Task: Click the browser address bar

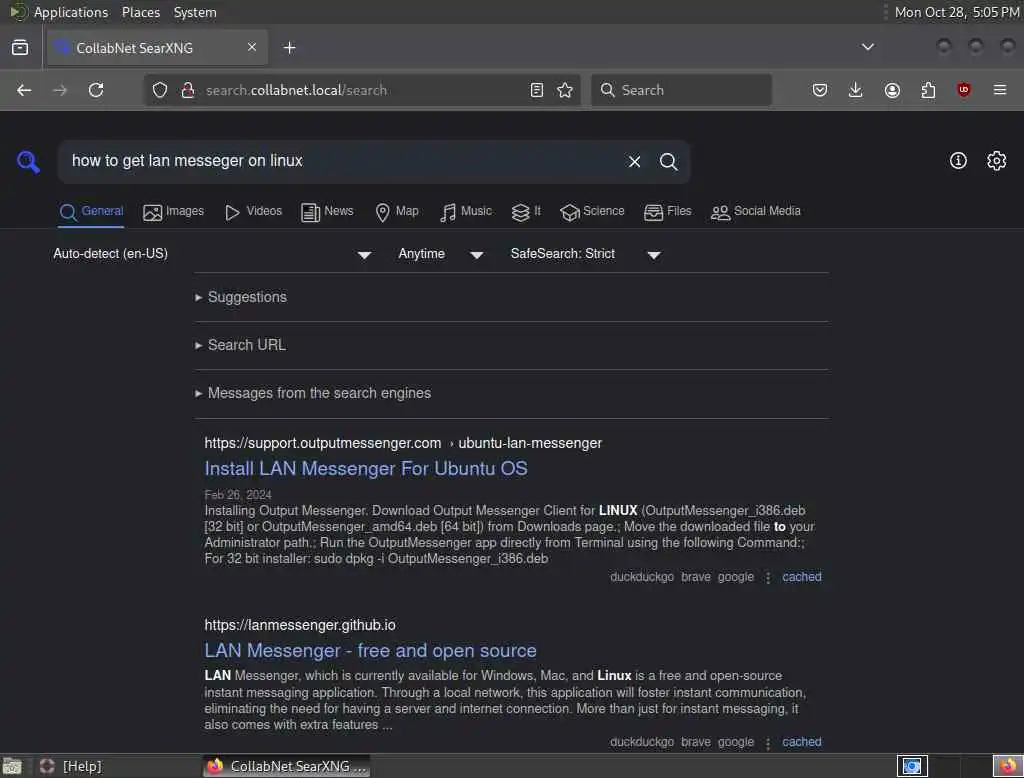Action: [362, 90]
